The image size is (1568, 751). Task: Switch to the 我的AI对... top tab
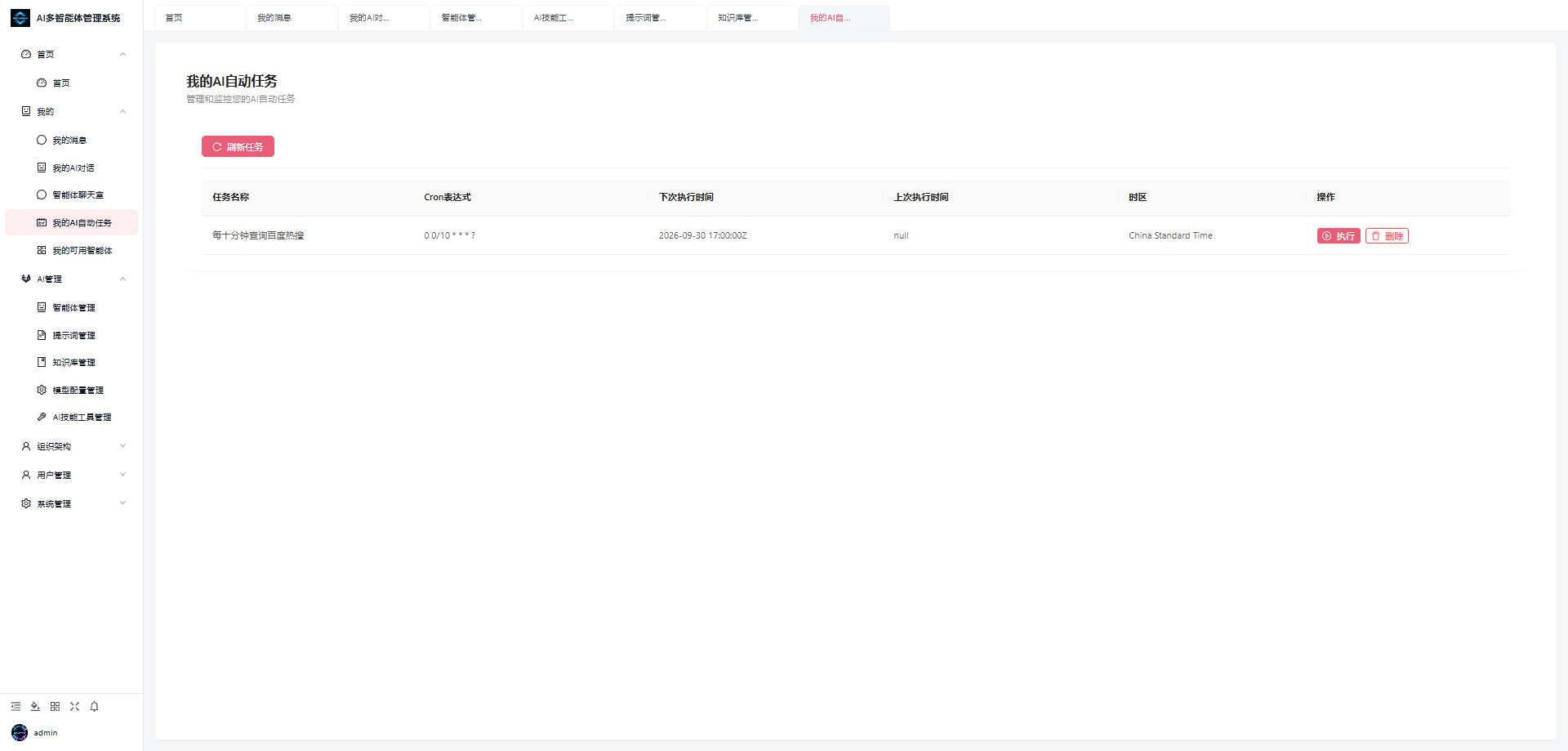click(384, 18)
